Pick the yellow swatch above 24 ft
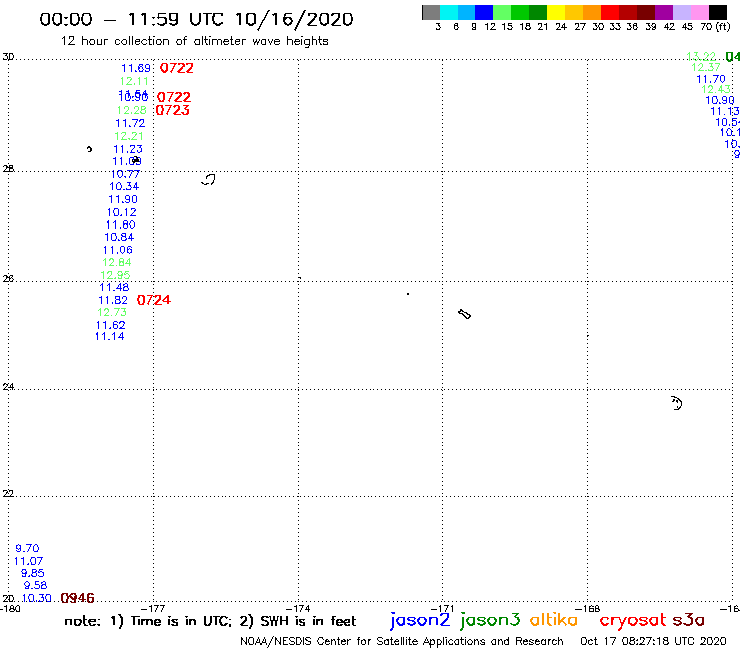 (x=555, y=13)
